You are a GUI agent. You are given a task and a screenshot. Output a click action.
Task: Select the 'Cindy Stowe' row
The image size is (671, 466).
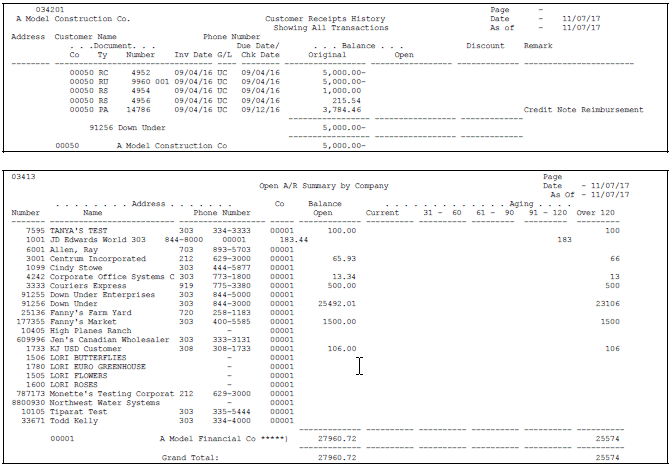[76, 268]
